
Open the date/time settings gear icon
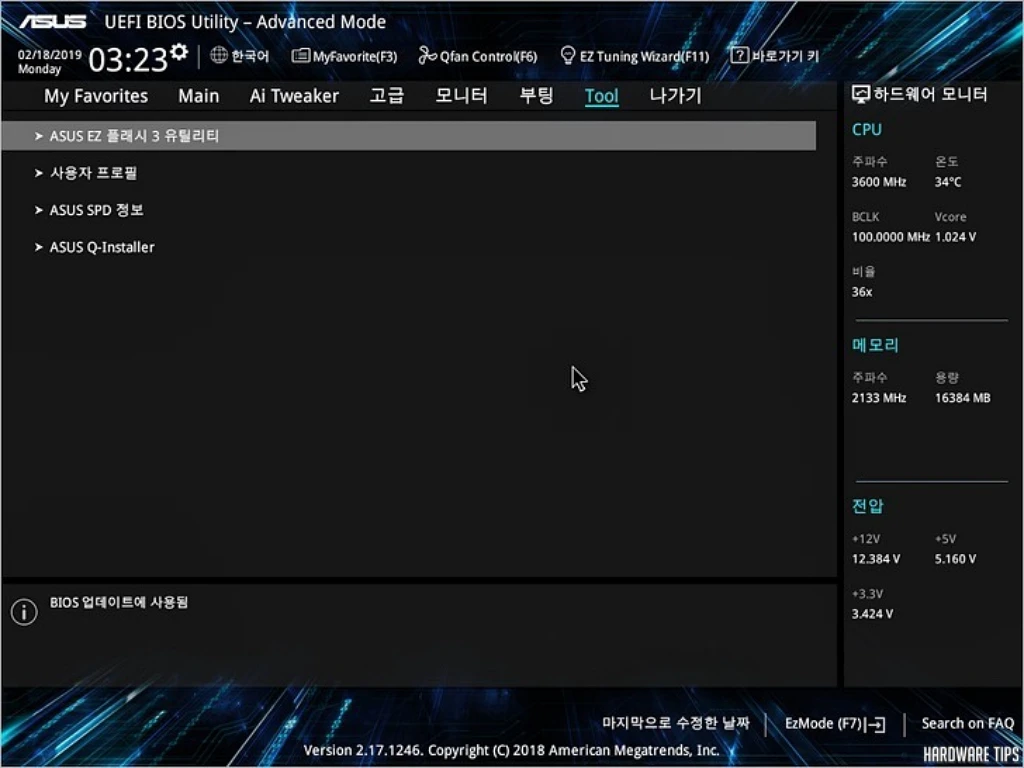pyautogui.click(x=179, y=52)
